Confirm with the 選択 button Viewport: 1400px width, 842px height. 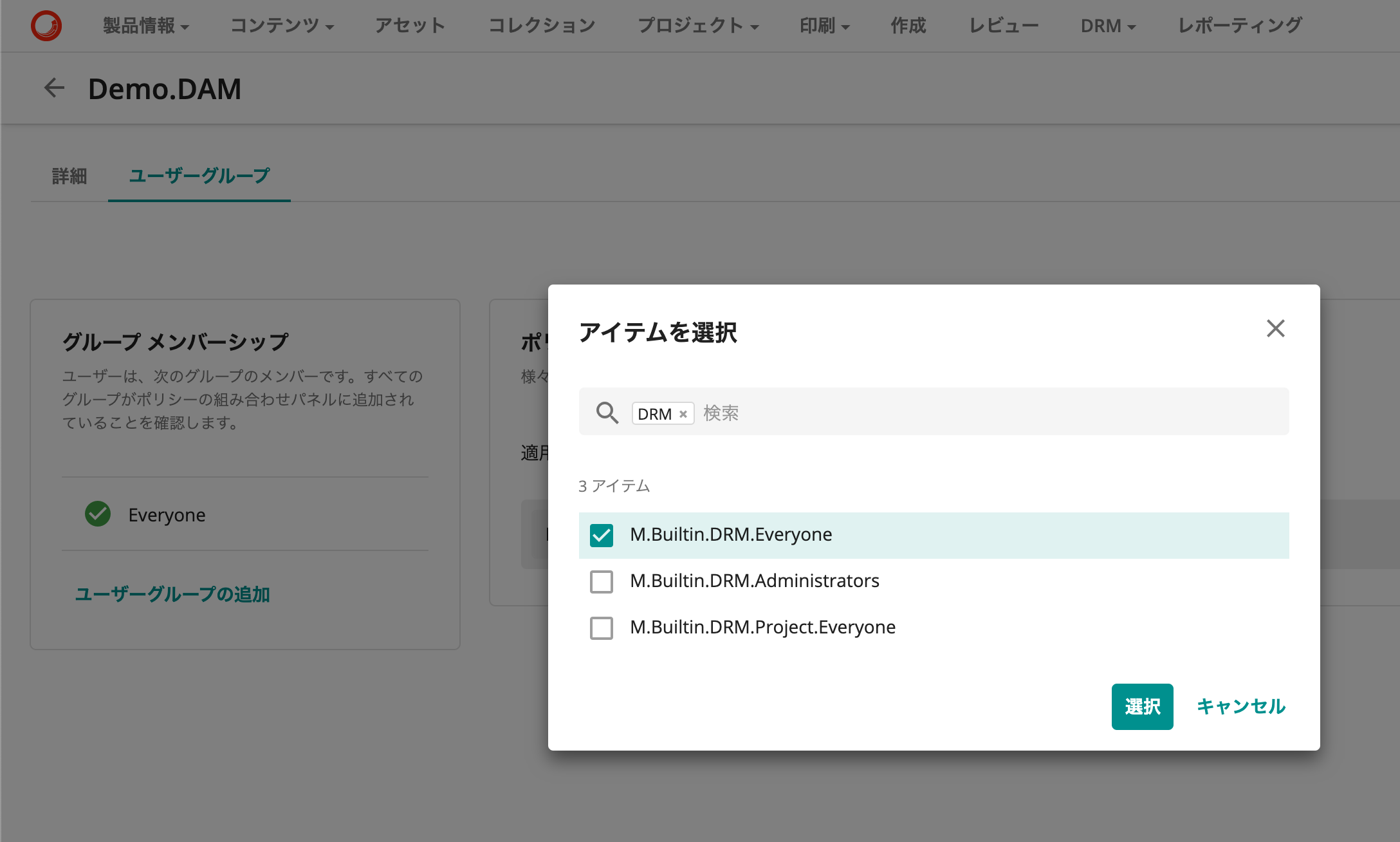click(x=1142, y=706)
